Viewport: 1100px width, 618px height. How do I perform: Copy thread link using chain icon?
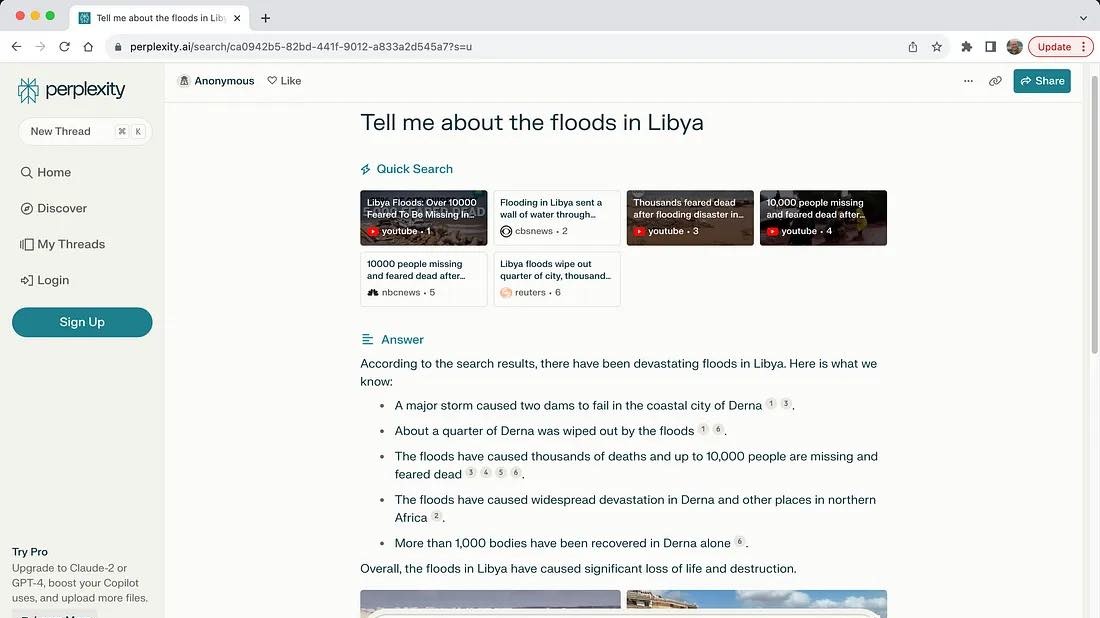[x=995, y=81]
